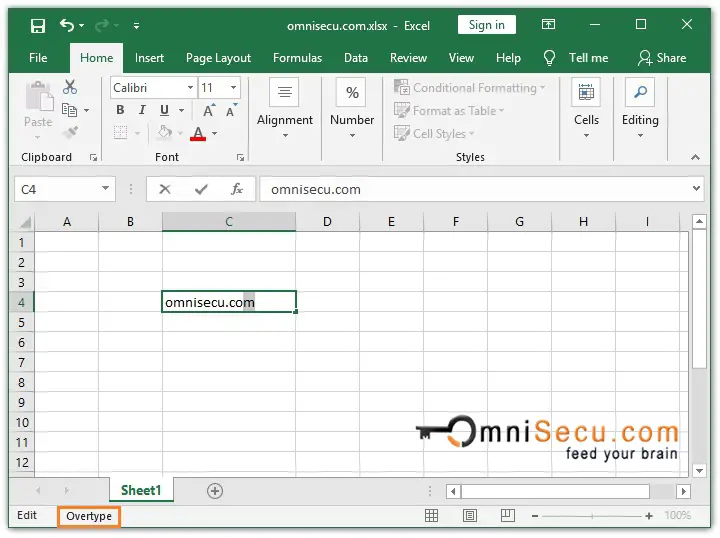Click the Fill Color bucket icon

click(164, 133)
